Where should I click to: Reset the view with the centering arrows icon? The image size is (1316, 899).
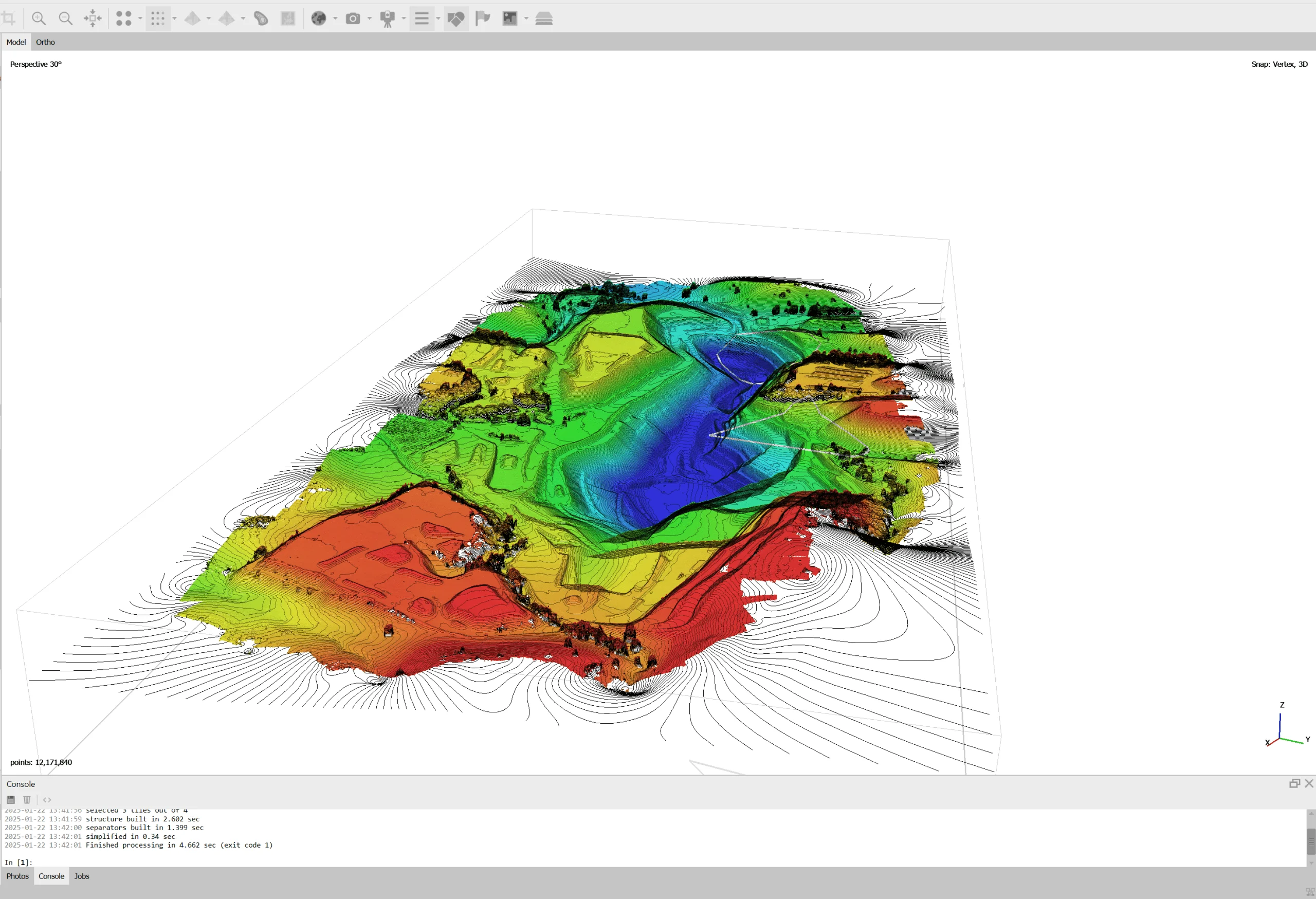[x=93, y=18]
